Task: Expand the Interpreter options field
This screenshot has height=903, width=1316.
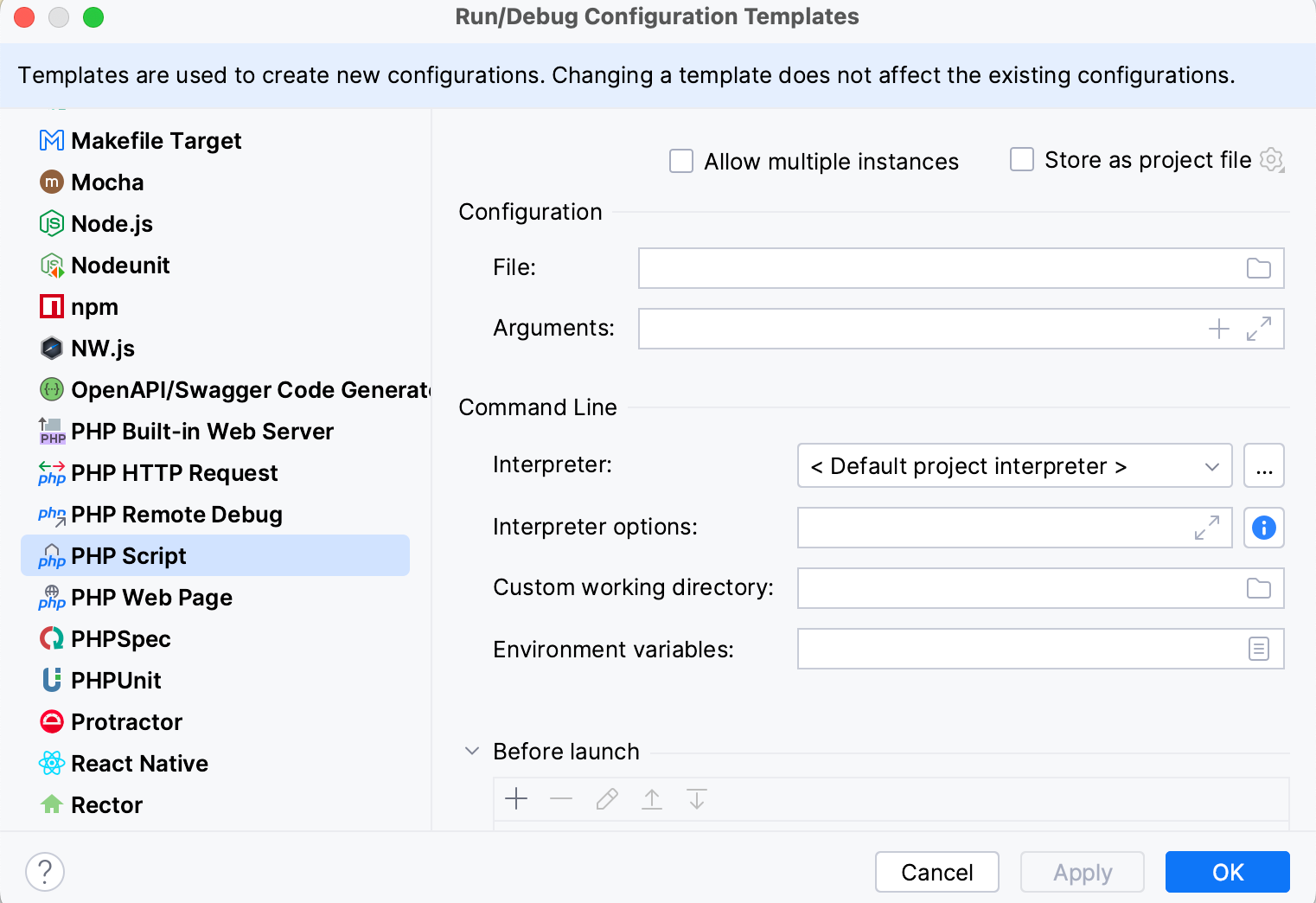Action: [x=1207, y=528]
